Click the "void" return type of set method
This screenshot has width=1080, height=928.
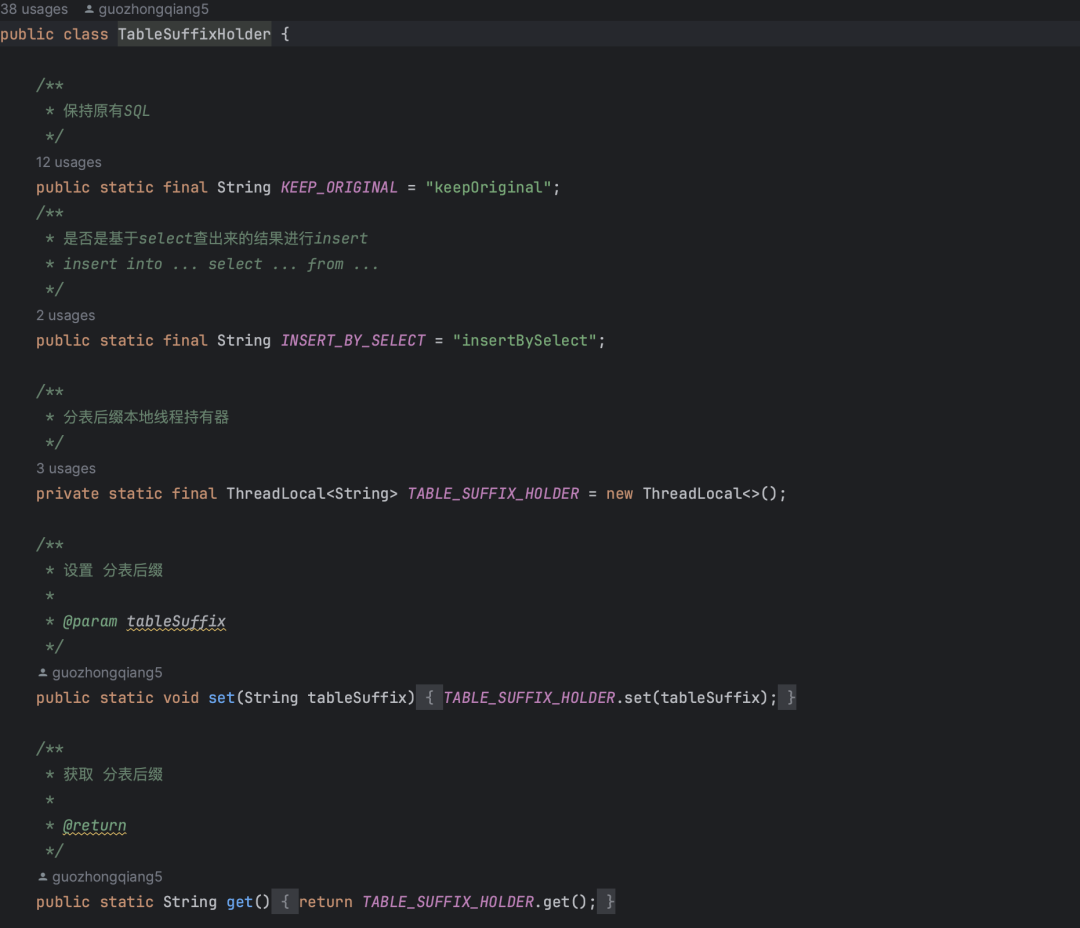181,697
